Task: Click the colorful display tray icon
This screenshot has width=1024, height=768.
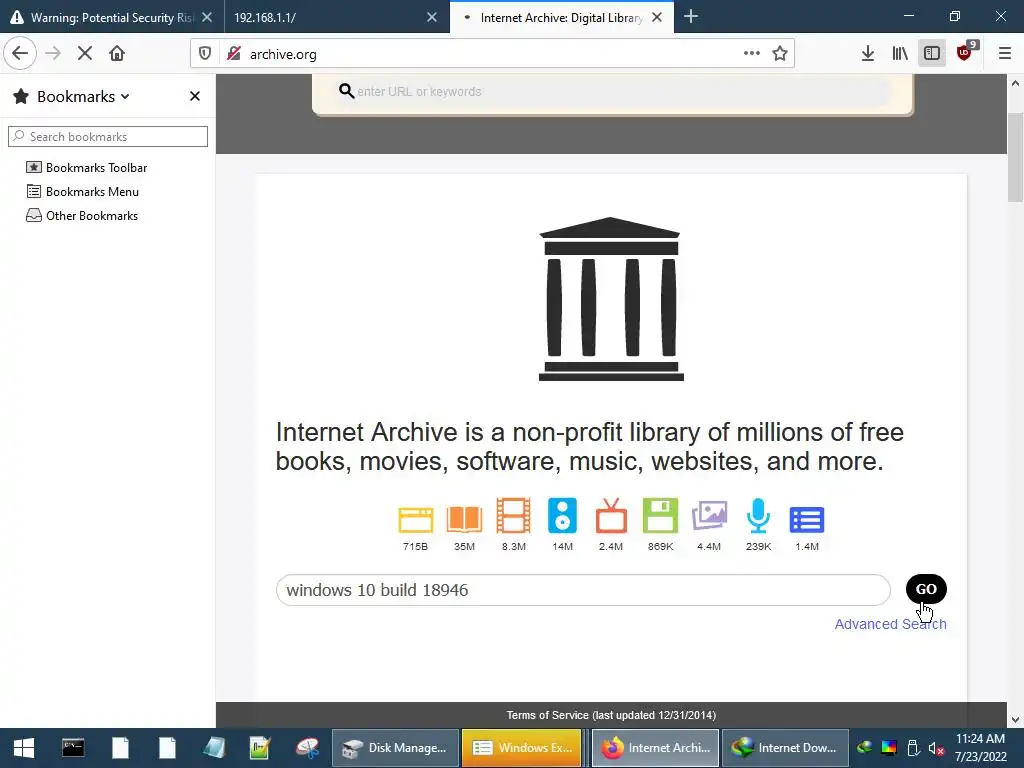Action: tap(889, 748)
